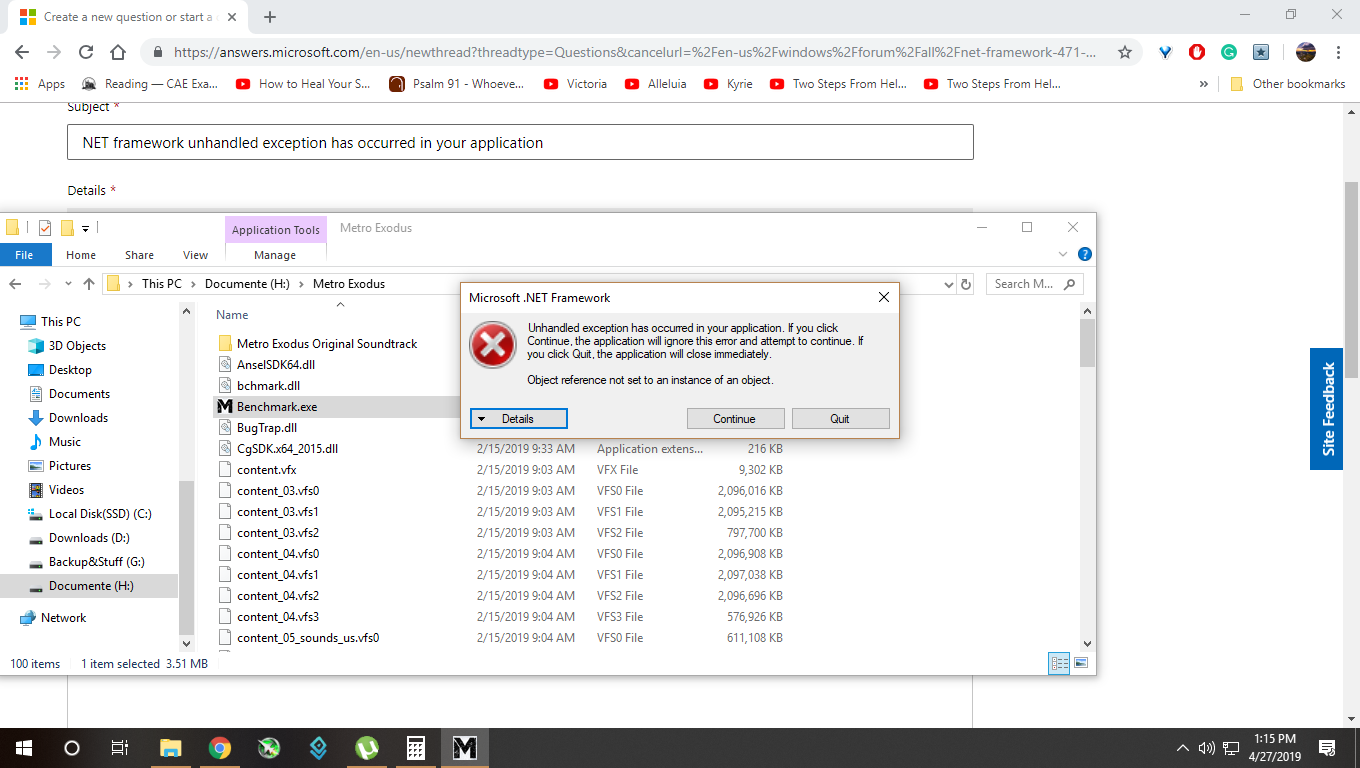Viewport: 1360px width, 768px height.
Task: Open the Apps bookmarks shortcut
Action: click(40, 84)
